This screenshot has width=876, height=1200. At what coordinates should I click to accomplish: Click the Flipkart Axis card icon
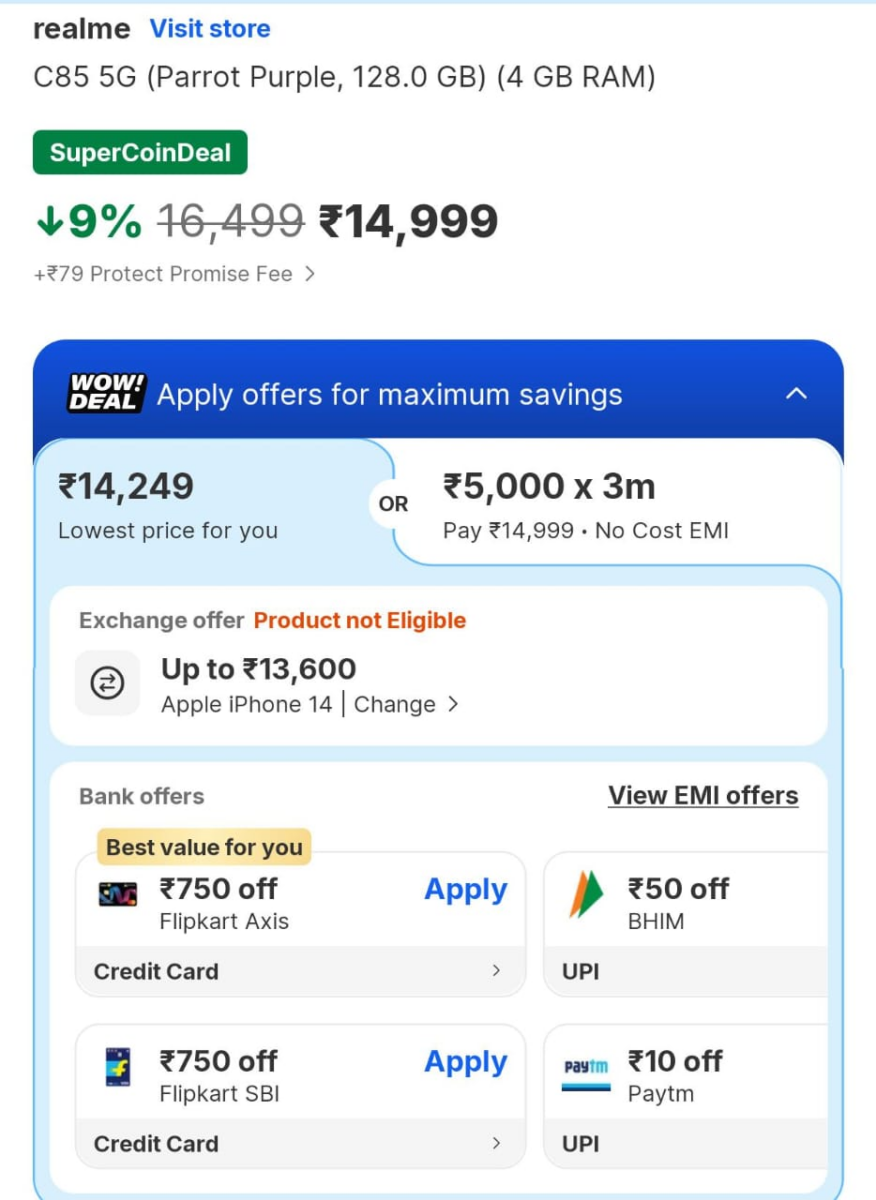(118, 894)
